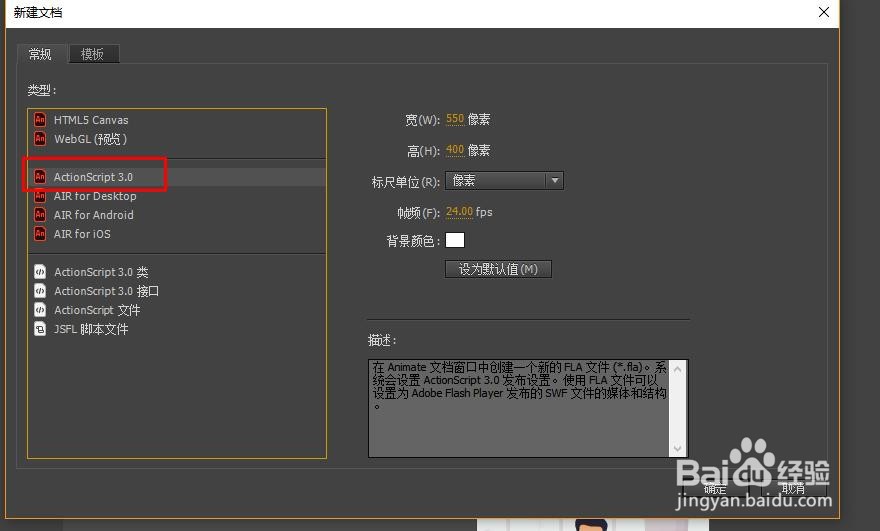Click the description scrollbar down arrow
Image resolution: width=880 pixels, height=531 pixels.
[677, 448]
